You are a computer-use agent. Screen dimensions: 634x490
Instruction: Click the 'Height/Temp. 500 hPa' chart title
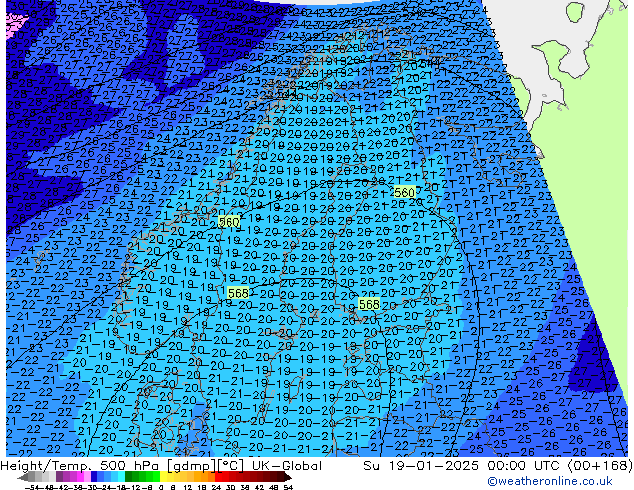81,466
